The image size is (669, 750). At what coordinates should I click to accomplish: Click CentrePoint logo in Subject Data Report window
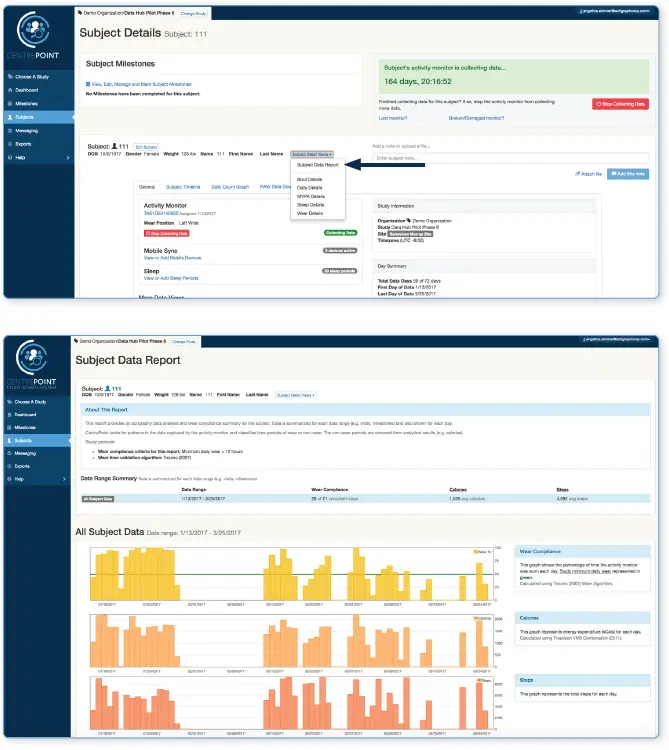click(32, 364)
